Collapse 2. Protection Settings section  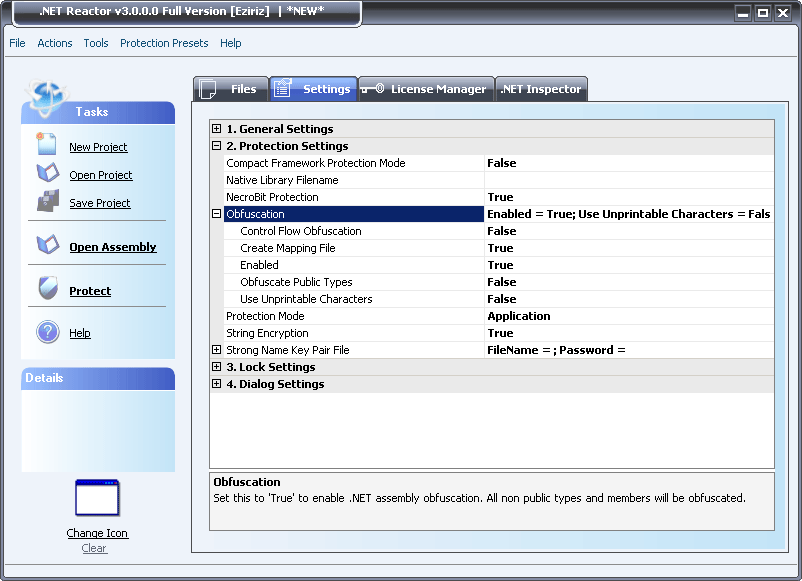pyautogui.click(x=216, y=146)
